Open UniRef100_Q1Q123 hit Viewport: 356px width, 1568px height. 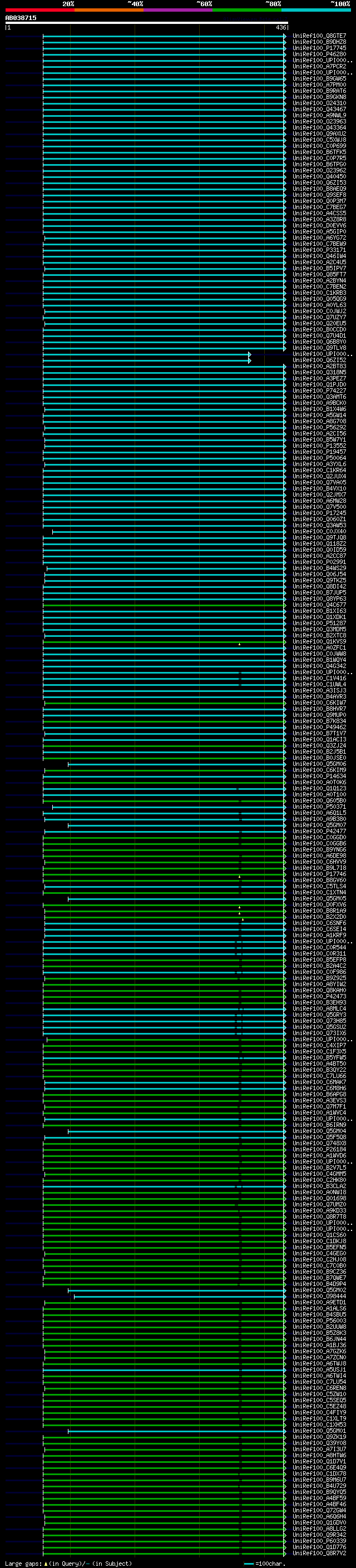tap(319, 789)
